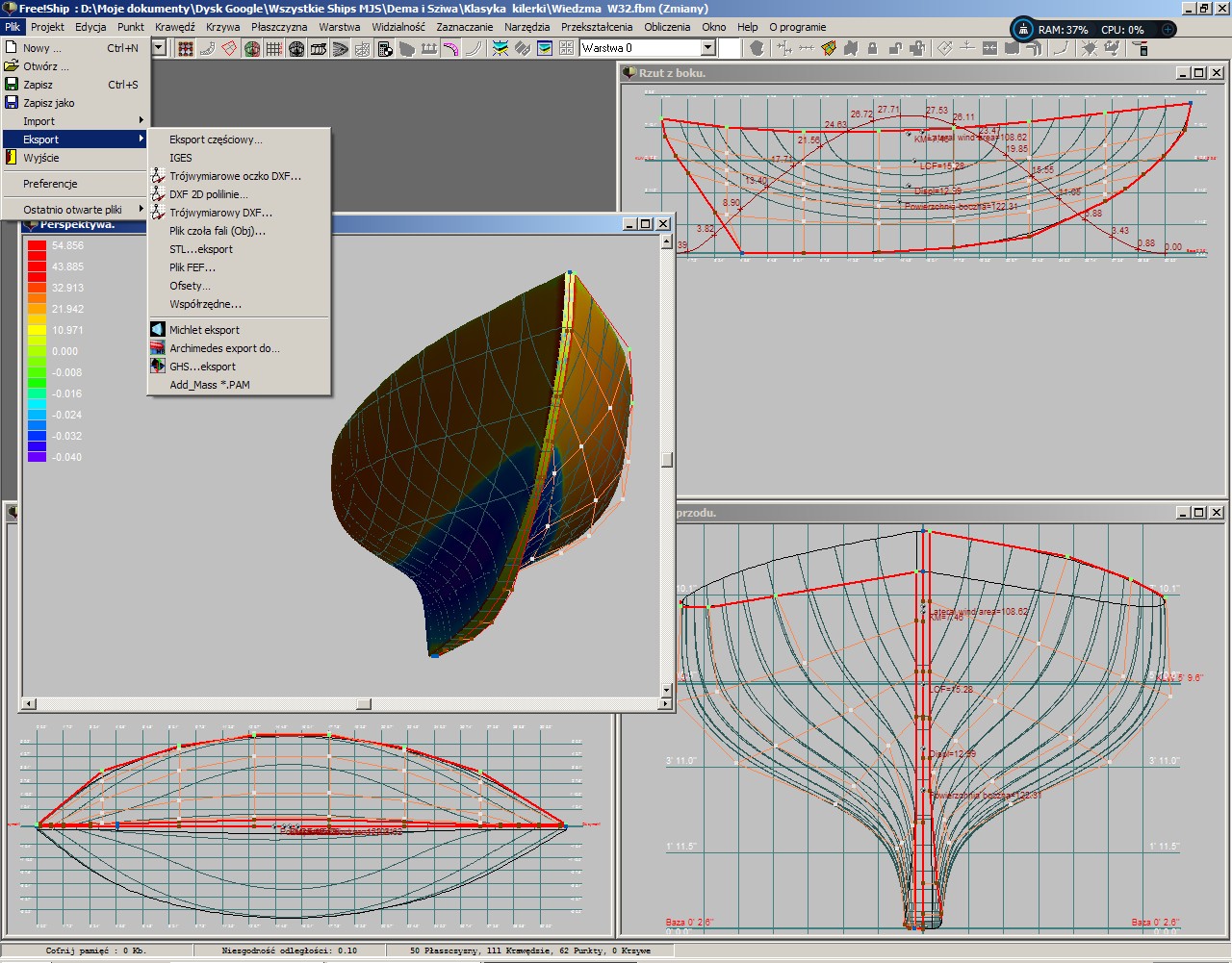Click Zapisz jako in the file menu
The width and height of the screenshot is (1232, 963).
coord(48,103)
